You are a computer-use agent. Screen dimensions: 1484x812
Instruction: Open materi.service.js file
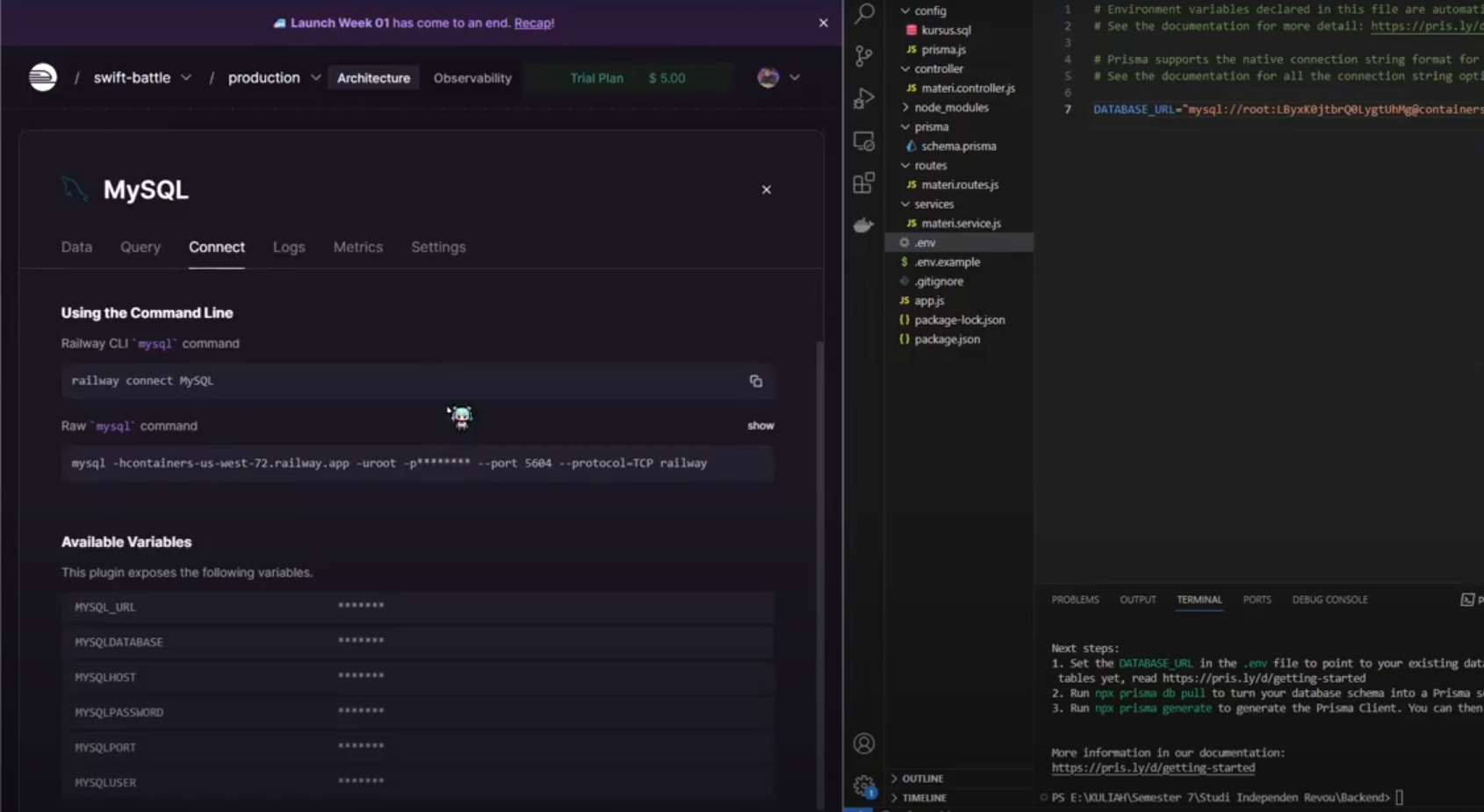pyautogui.click(x=961, y=223)
